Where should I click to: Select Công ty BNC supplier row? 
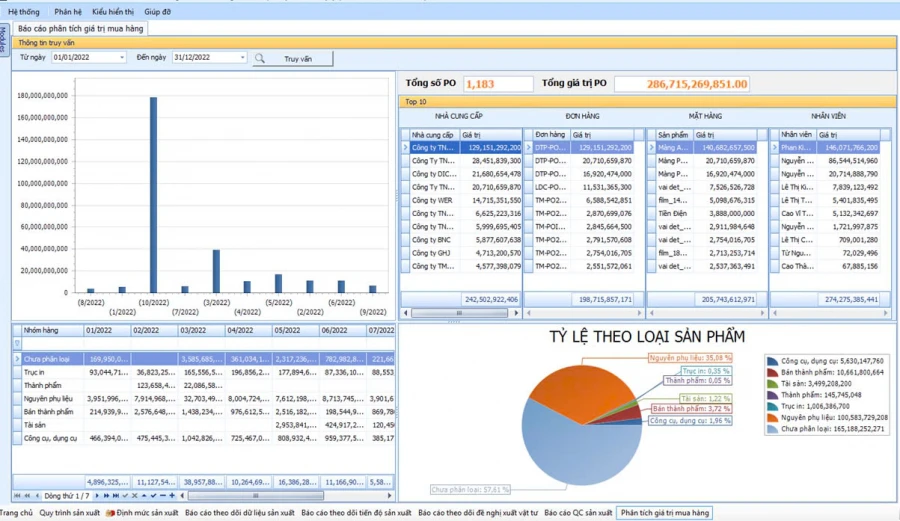pyautogui.click(x=461, y=240)
